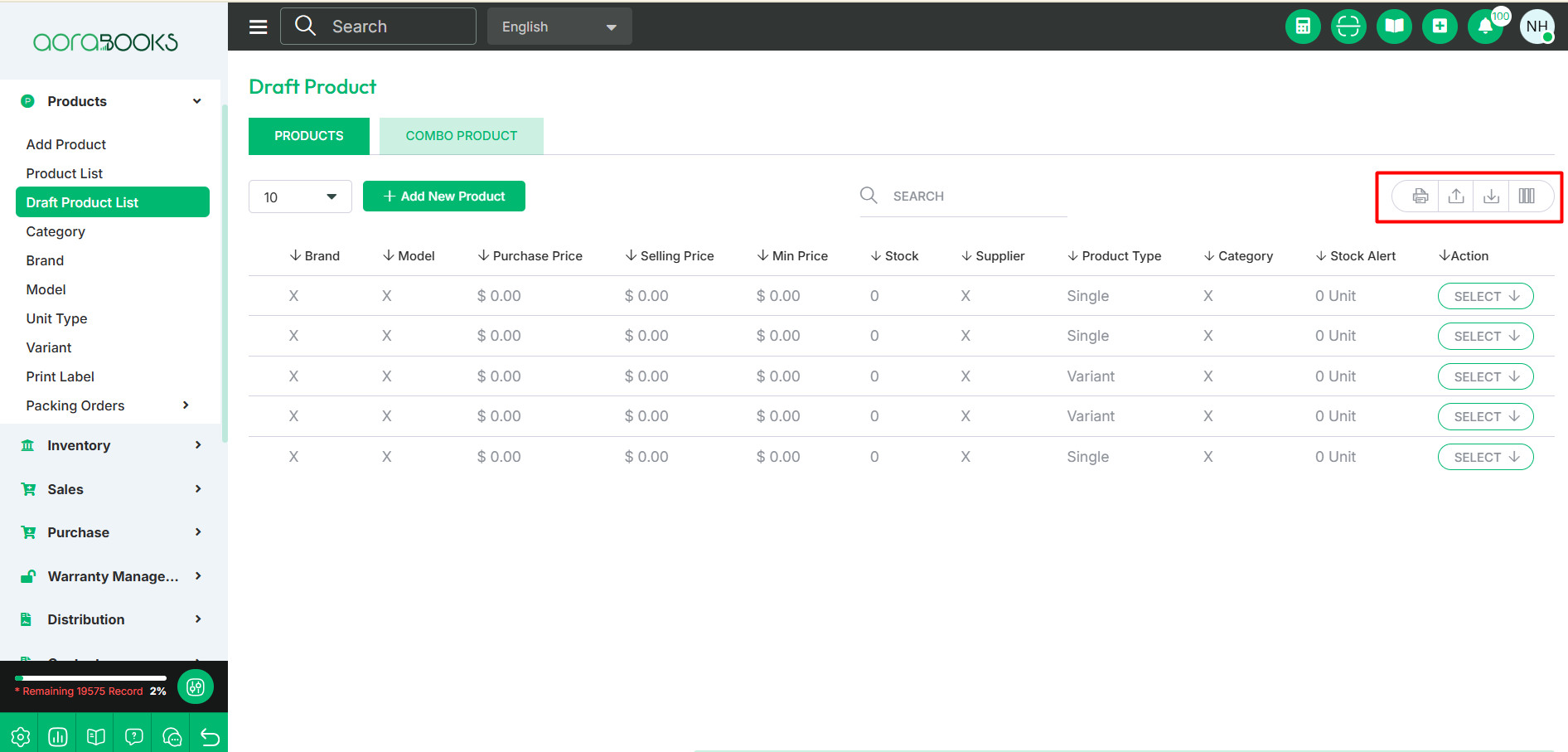This screenshot has height=752, width=1568.
Task: Open the help question bubble icon
Action: coord(134,736)
